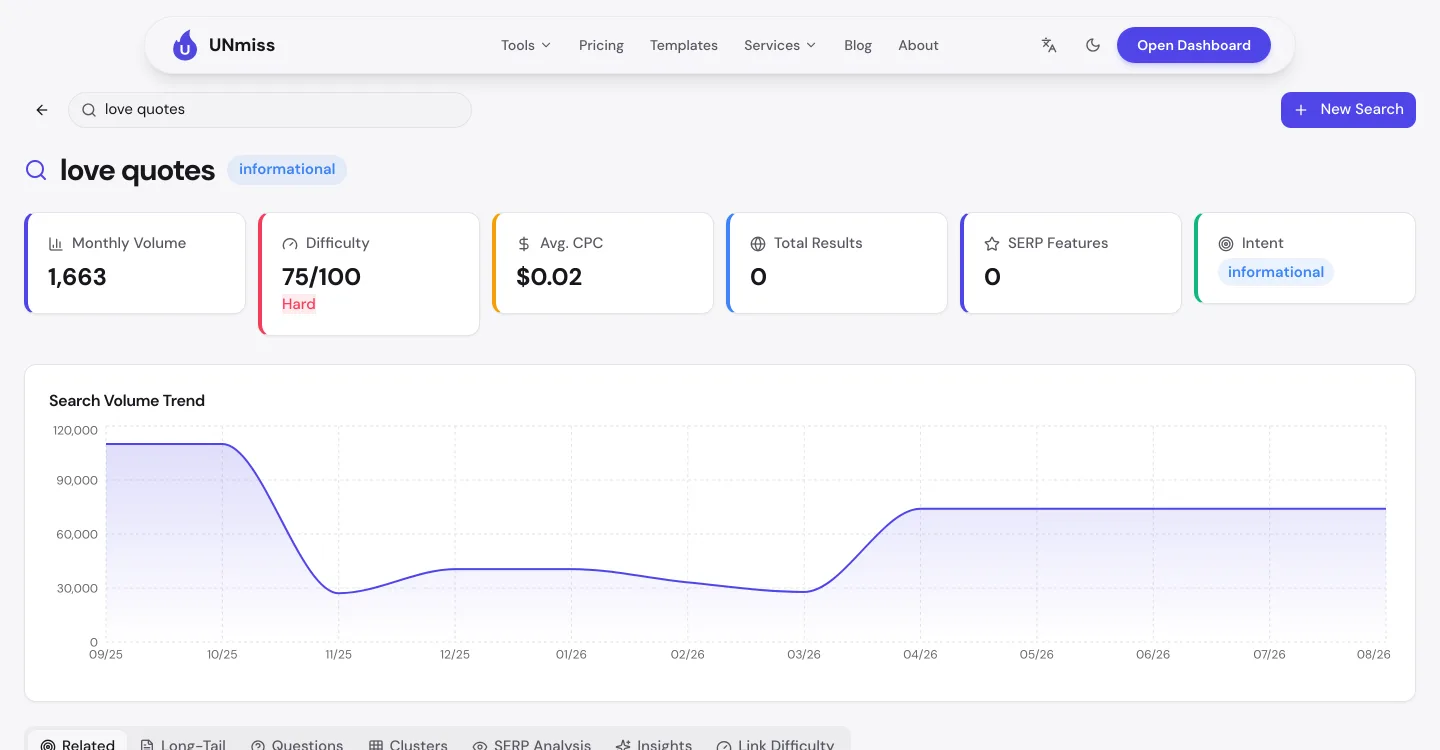1440x750 pixels.
Task: Click the Hard difficulty label
Action: 299,304
